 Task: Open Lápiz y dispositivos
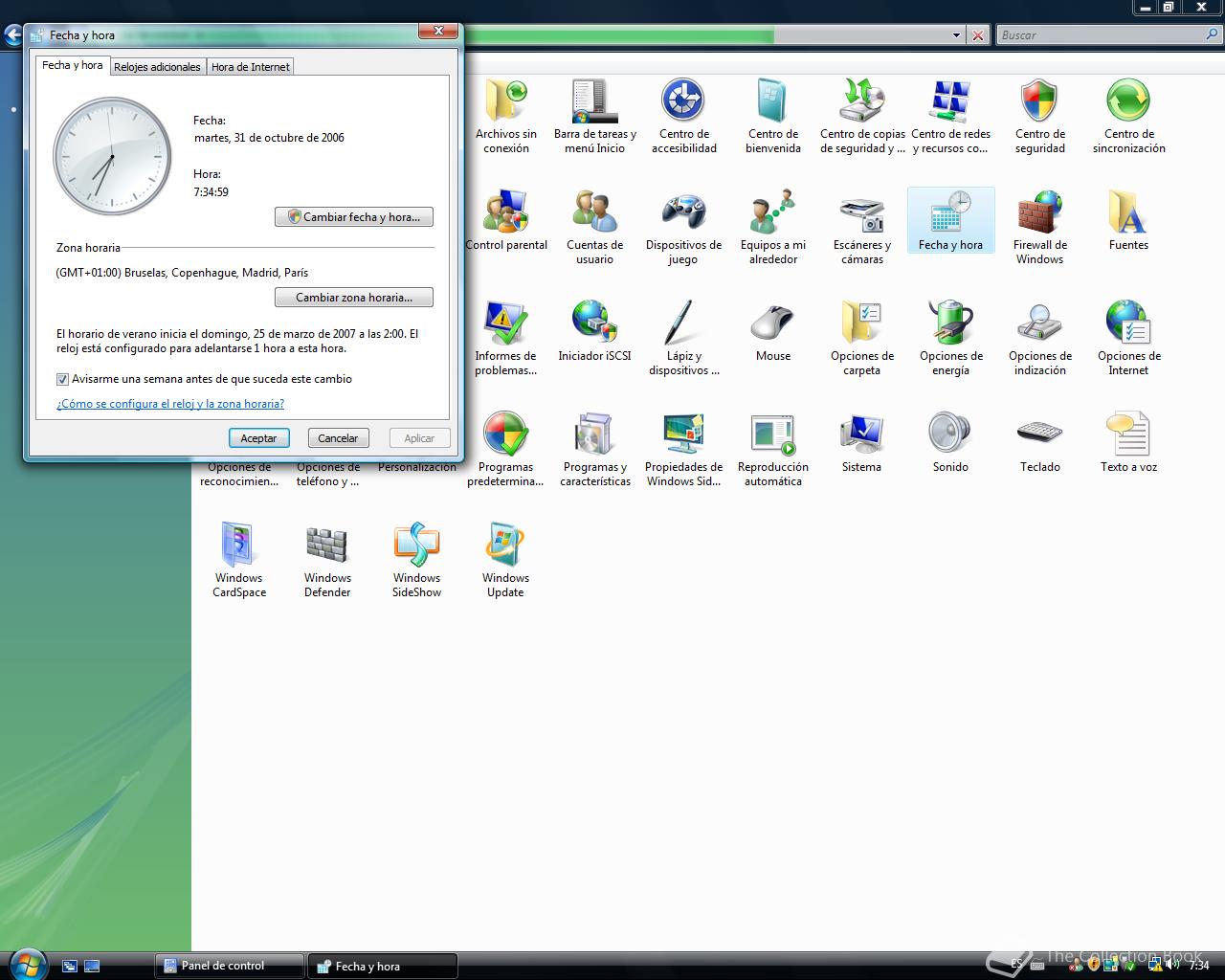click(x=683, y=339)
